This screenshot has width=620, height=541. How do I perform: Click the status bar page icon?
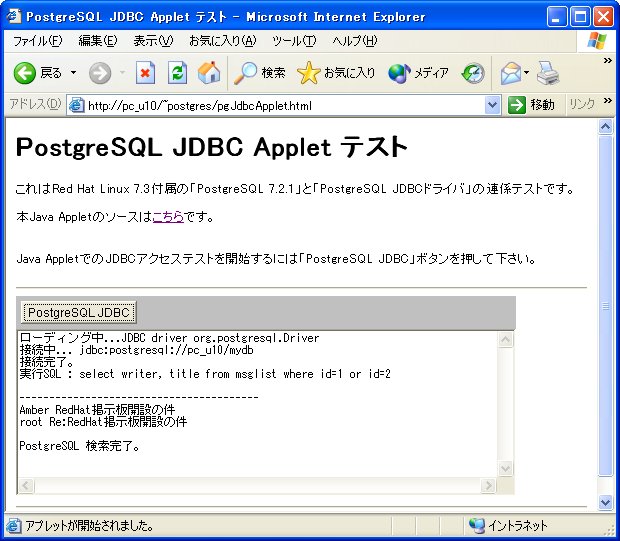click(13, 526)
